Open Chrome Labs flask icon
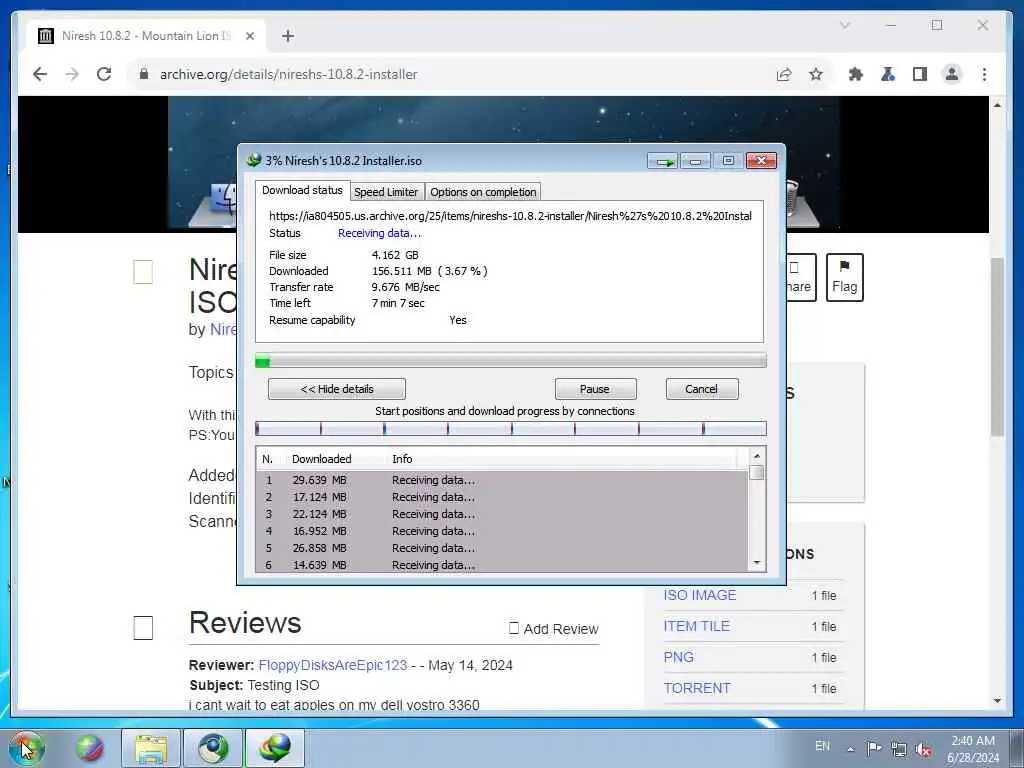This screenshot has height=768, width=1024. [x=888, y=74]
